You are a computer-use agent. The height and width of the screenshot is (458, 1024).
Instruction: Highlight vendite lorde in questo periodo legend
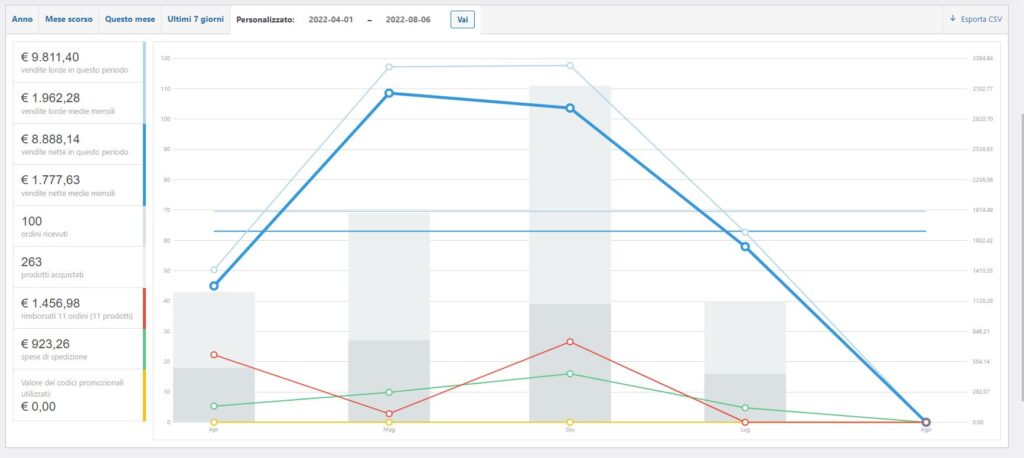79,62
